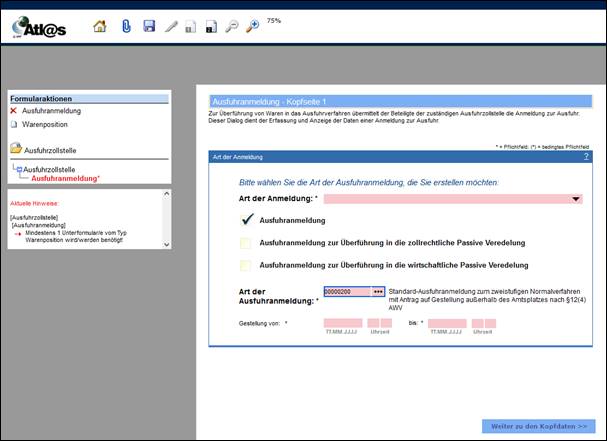The height and width of the screenshot is (441, 607).
Task: Click the Art der Anmeldung panel header
Action: [401, 157]
